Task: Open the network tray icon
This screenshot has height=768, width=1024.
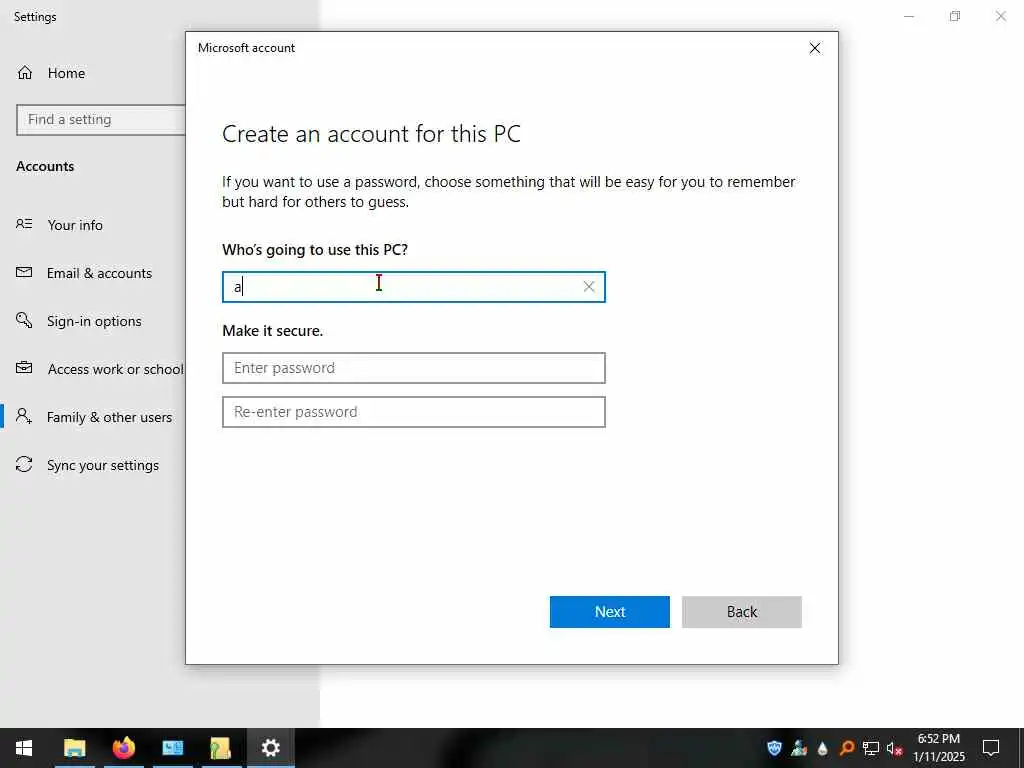Action: [871, 748]
